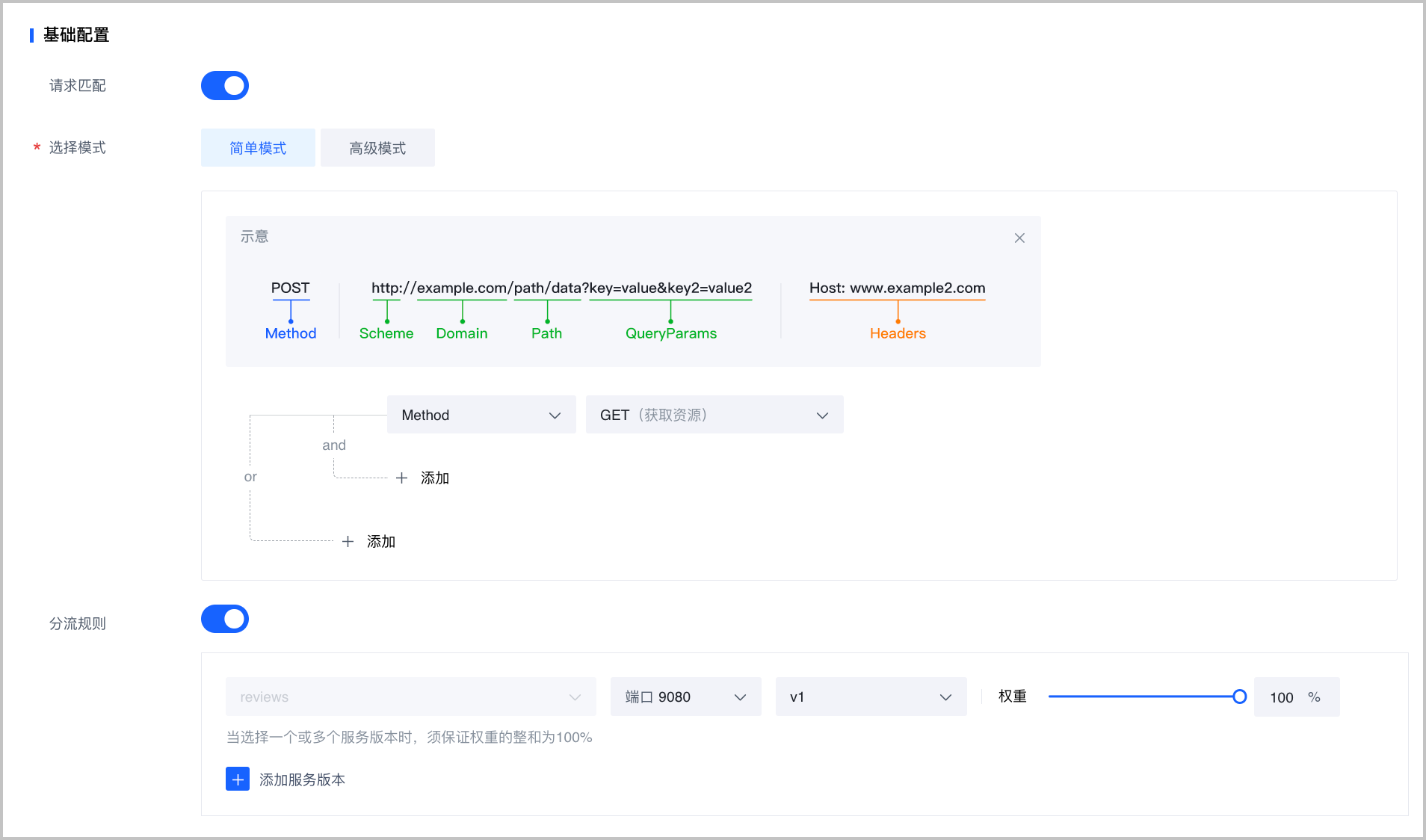Click the 权重 slider handle
1426x840 pixels.
pyautogui.click(x=1239, y=697)
